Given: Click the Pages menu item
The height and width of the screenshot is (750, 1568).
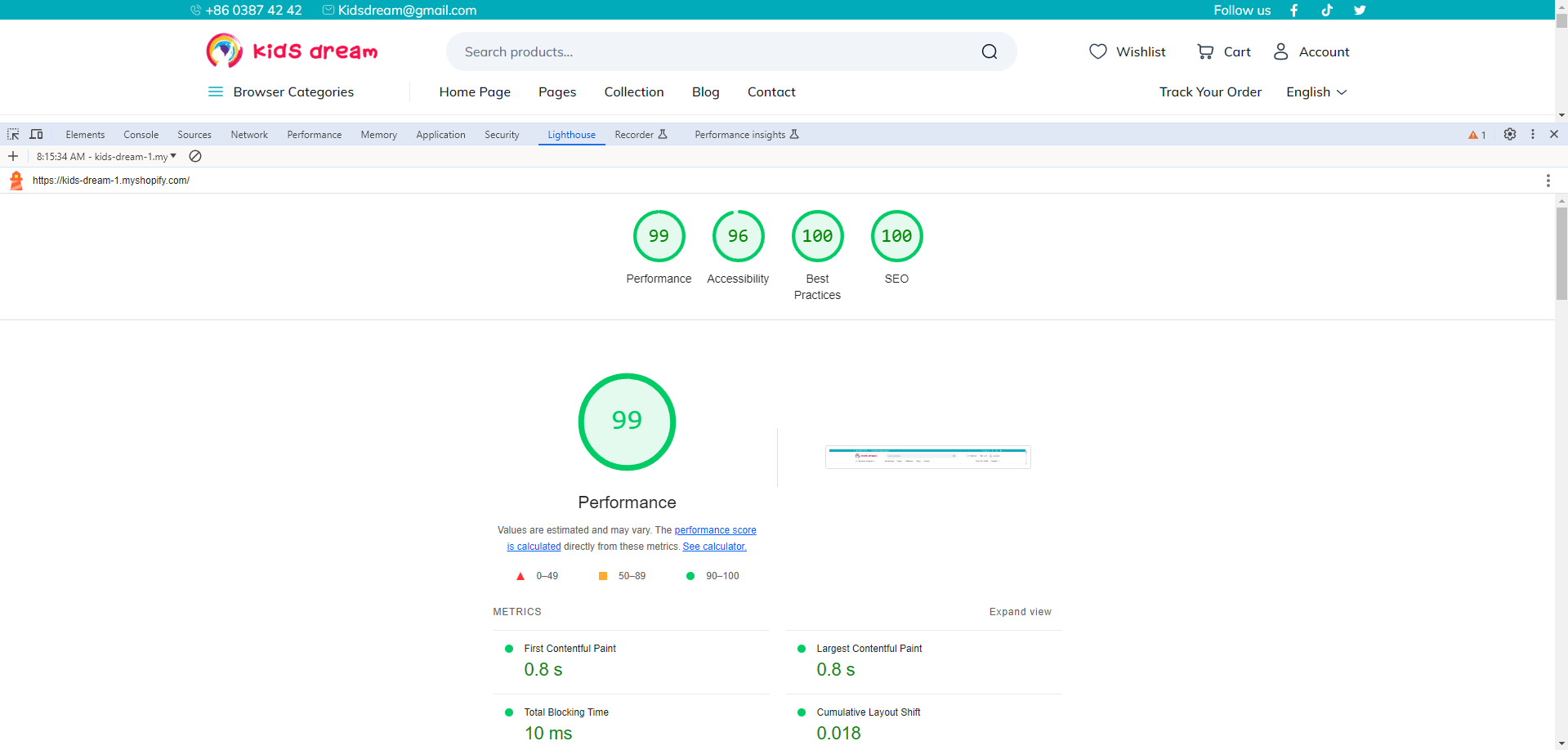Looking at the screenshot, I should tap(557, 92).
